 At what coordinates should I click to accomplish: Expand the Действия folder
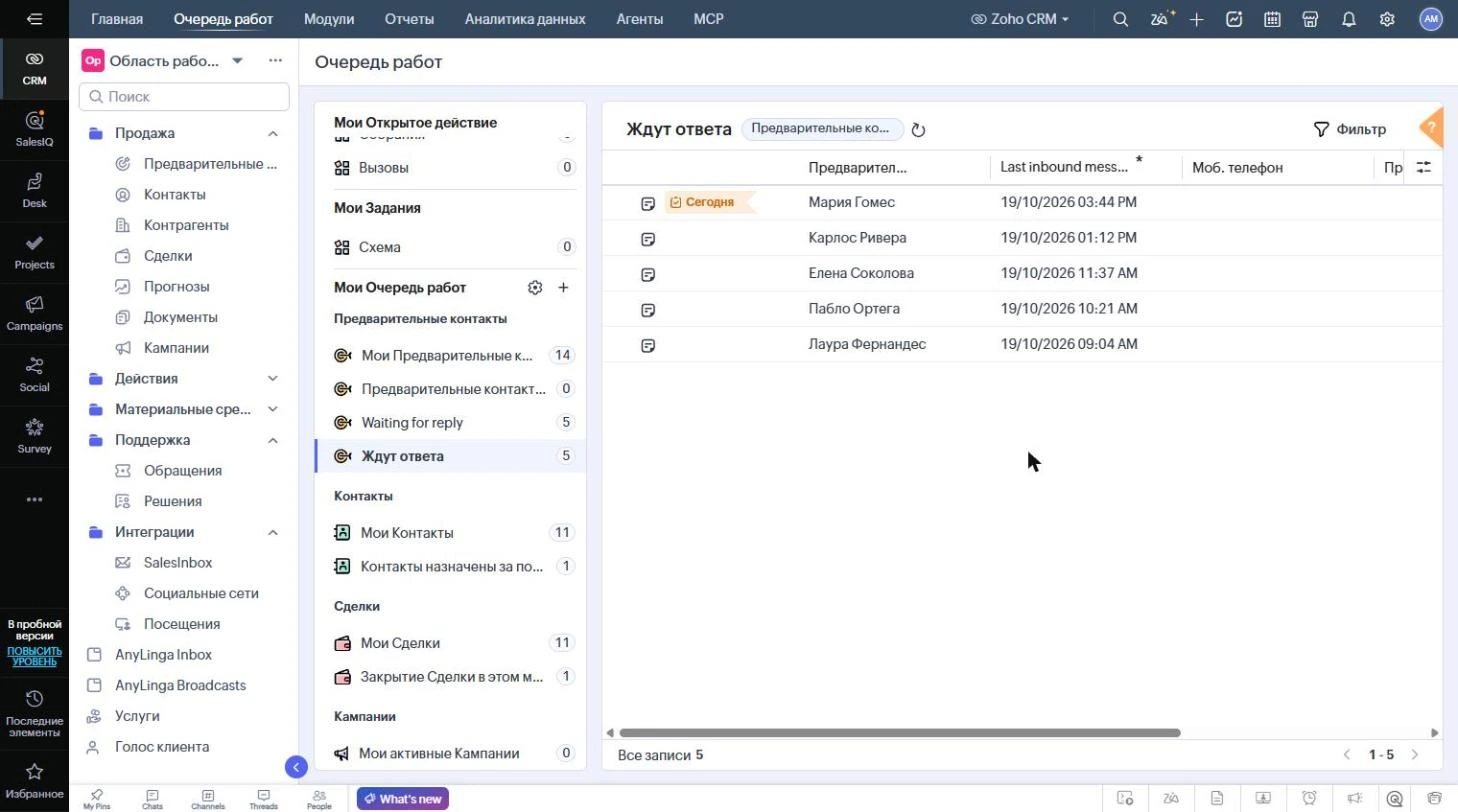(272, 379)
